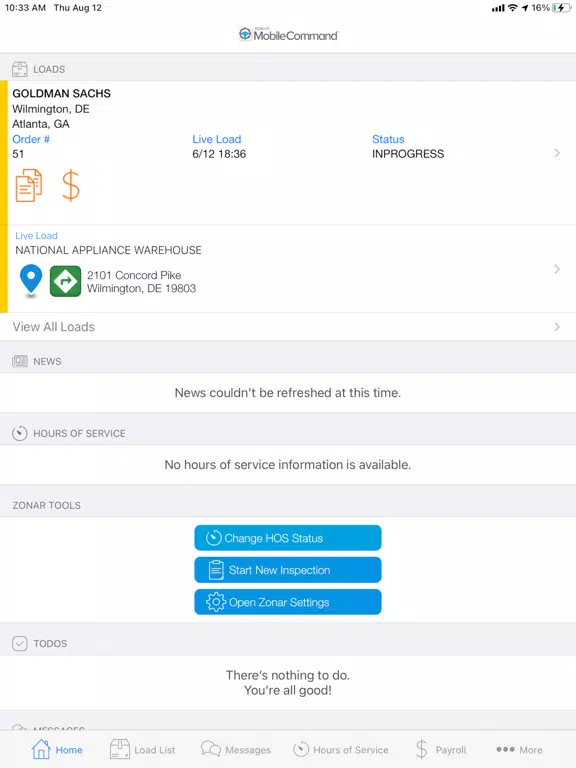Switch to the Payroll tab

pyautogui.click(x=441, y=749)
